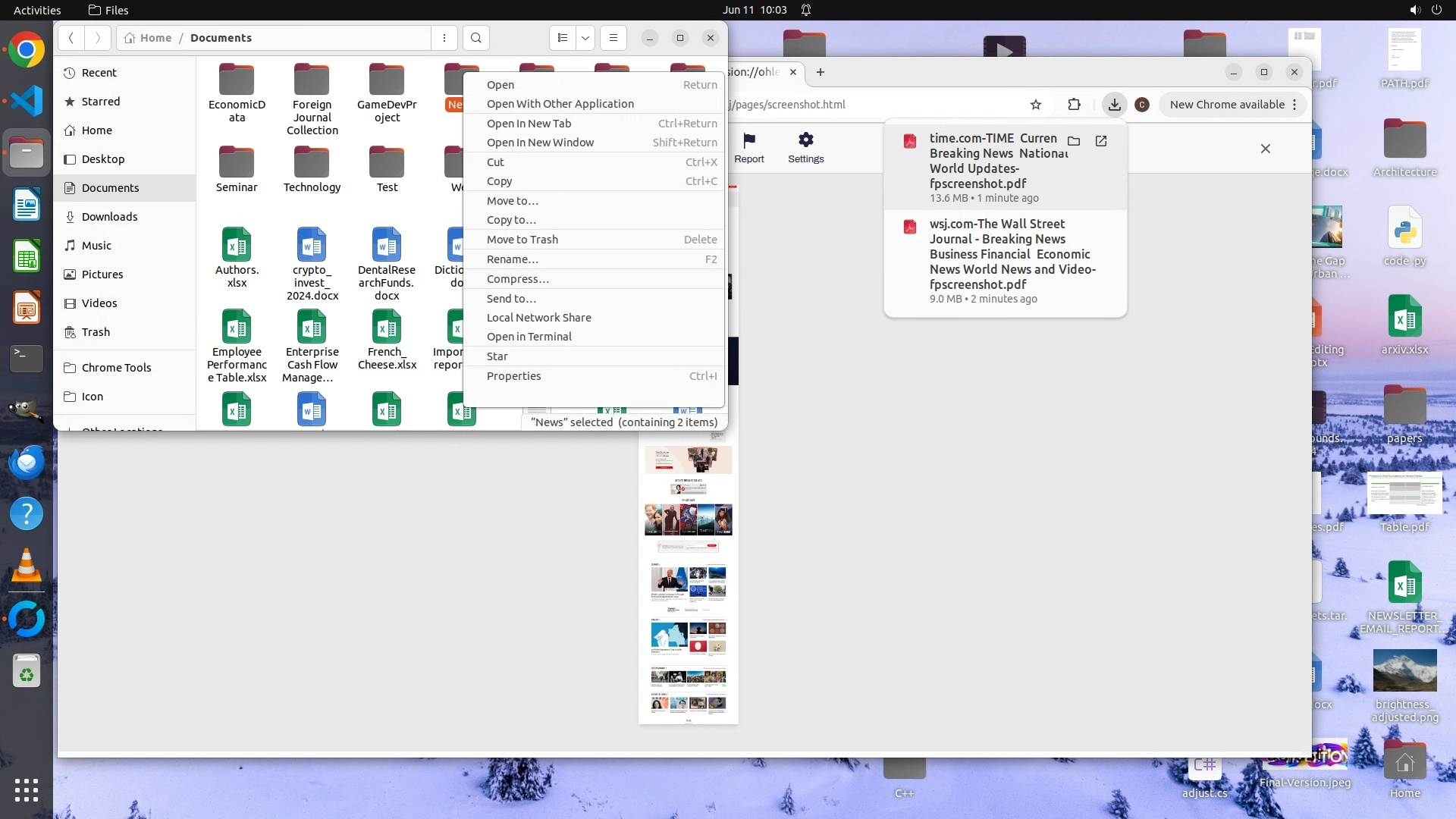Click the search icon in Files toolbar
The width and height of the screenshot is (1456, 819).
point(475,38)
